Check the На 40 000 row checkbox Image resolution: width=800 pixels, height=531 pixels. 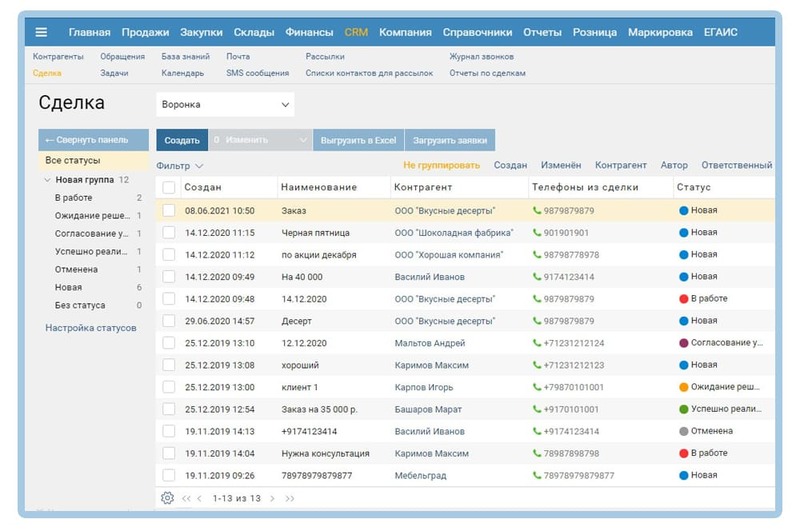tap(169, 276)
